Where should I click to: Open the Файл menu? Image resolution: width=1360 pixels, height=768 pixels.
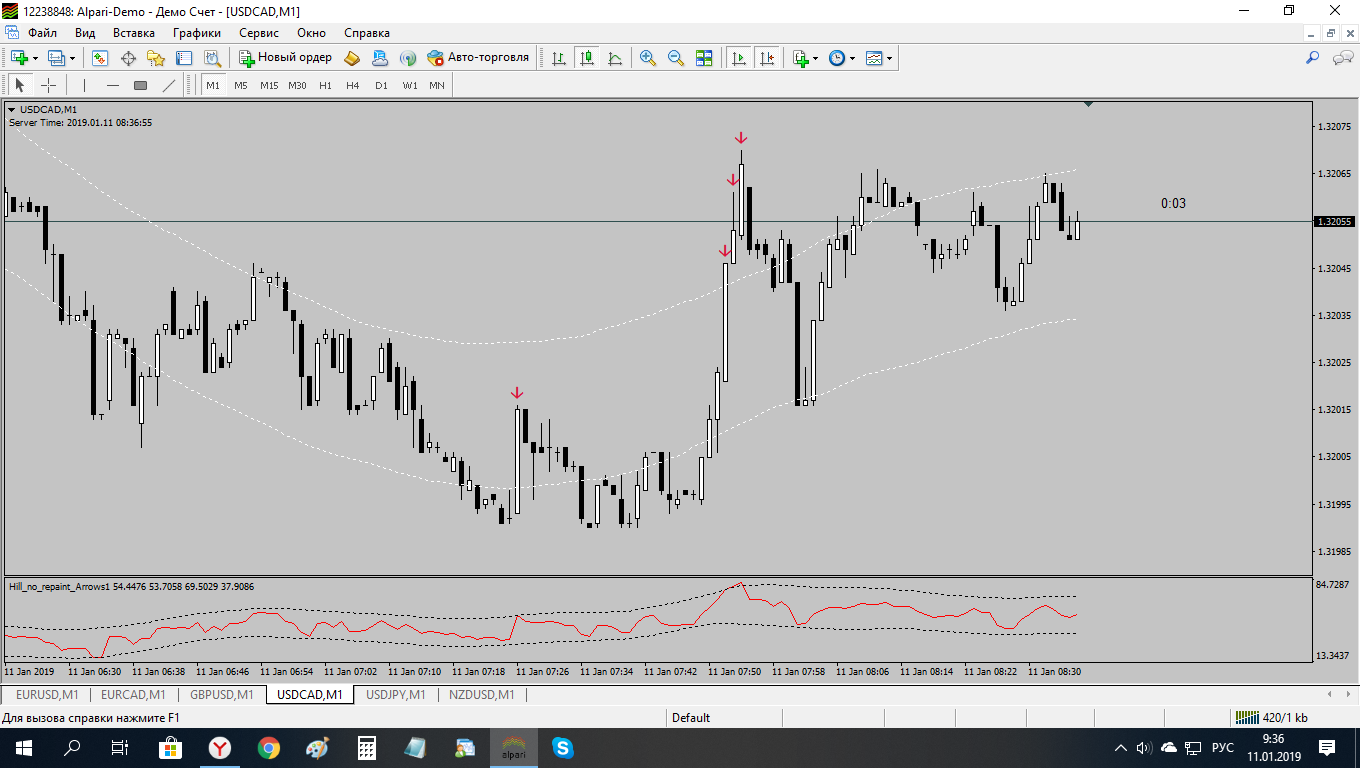42,32
